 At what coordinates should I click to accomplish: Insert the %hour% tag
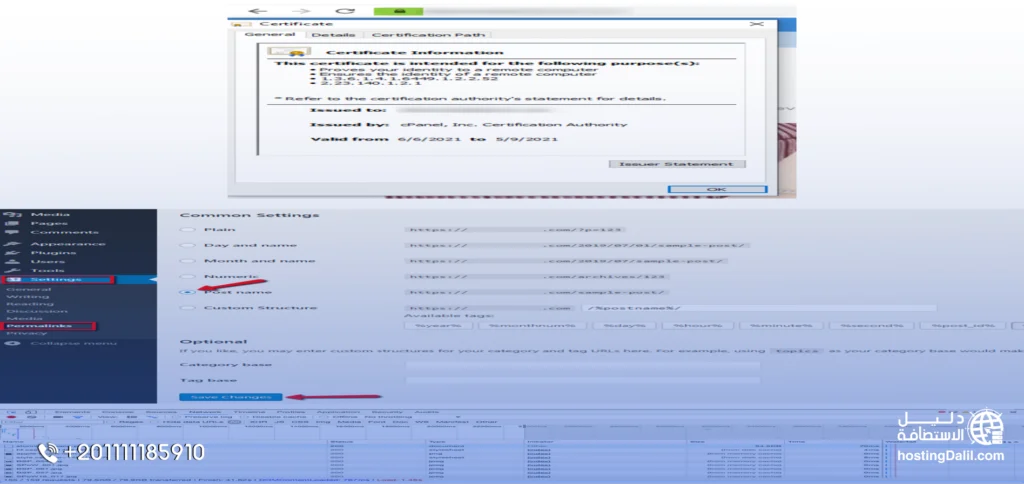[697, 325]
